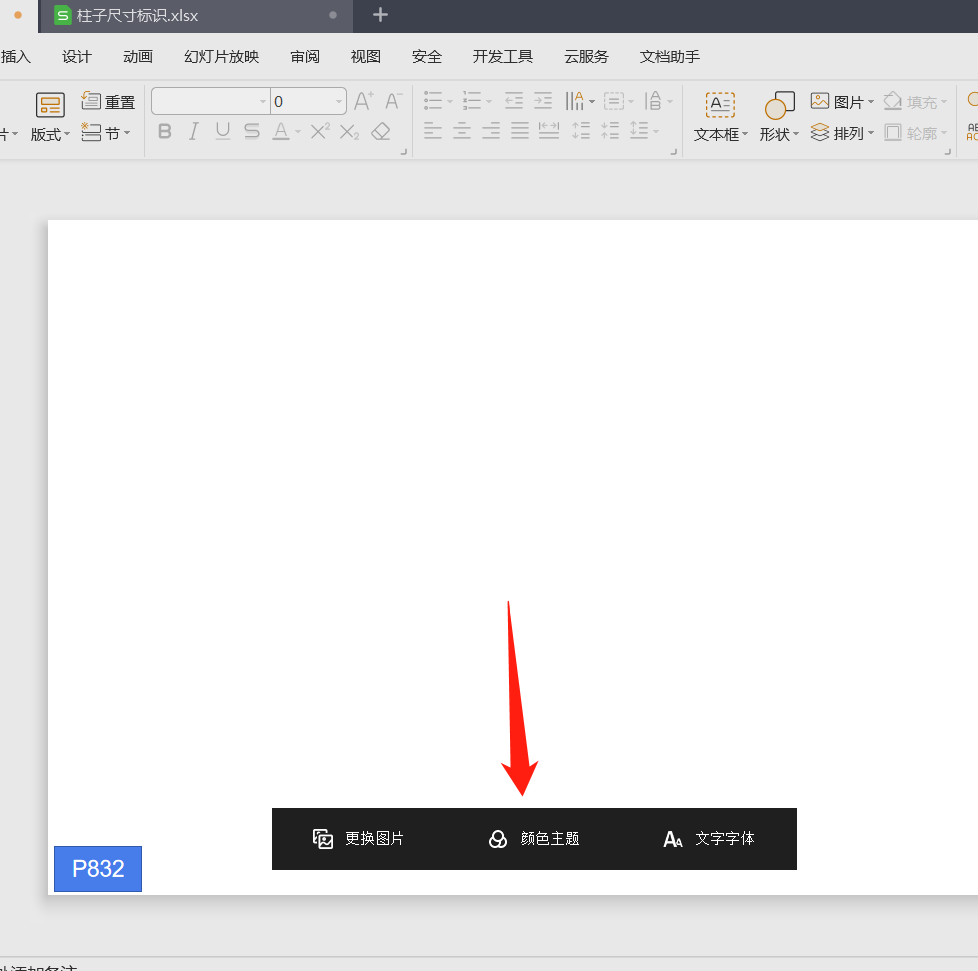Click the 更换图片 (replace picture) icon
This screenshot has height=971, width=978.
(322, 839)
